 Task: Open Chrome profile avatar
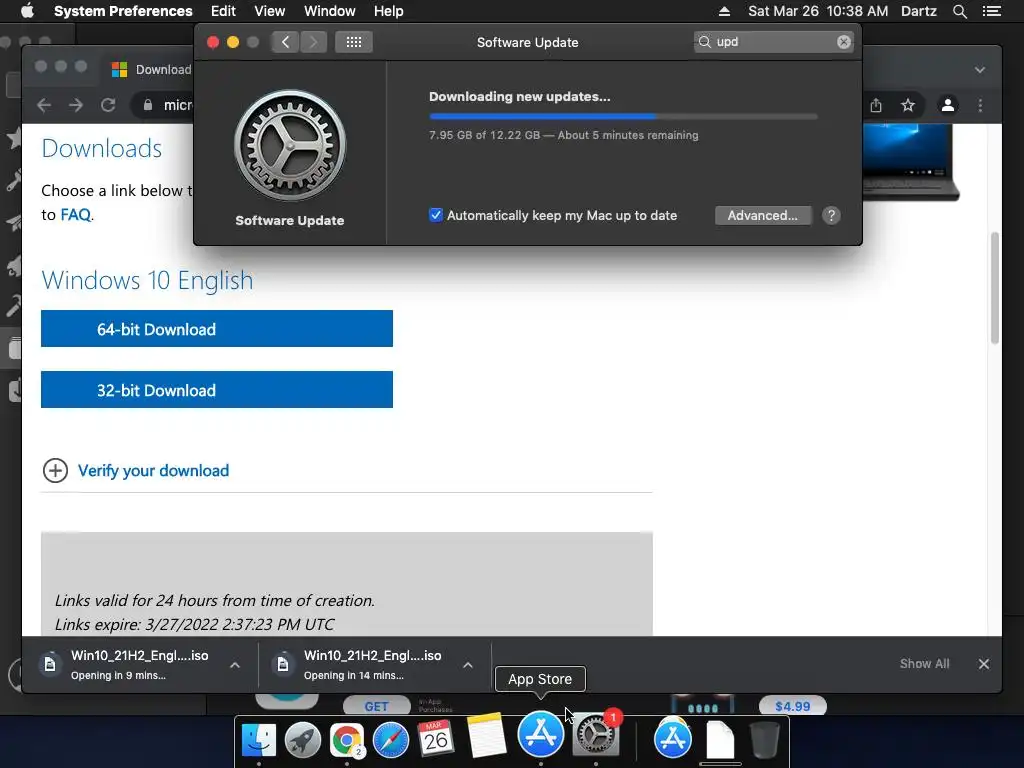click(x=948, y=105)
